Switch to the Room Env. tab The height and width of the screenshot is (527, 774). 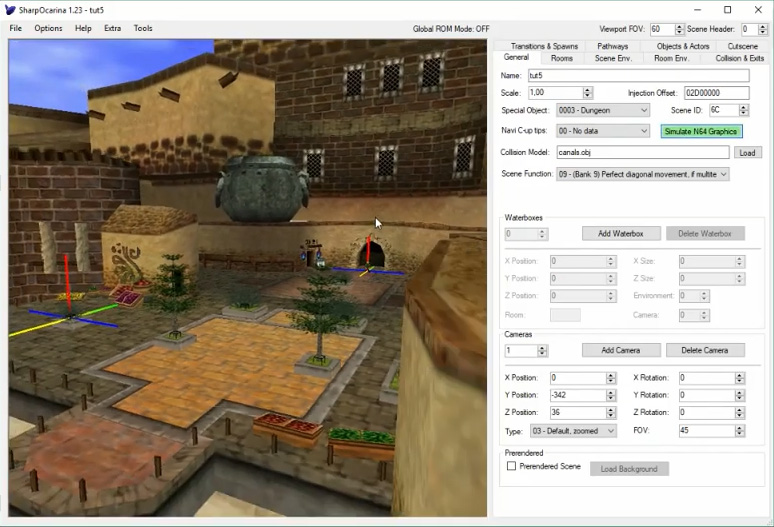tap(671, 58)
